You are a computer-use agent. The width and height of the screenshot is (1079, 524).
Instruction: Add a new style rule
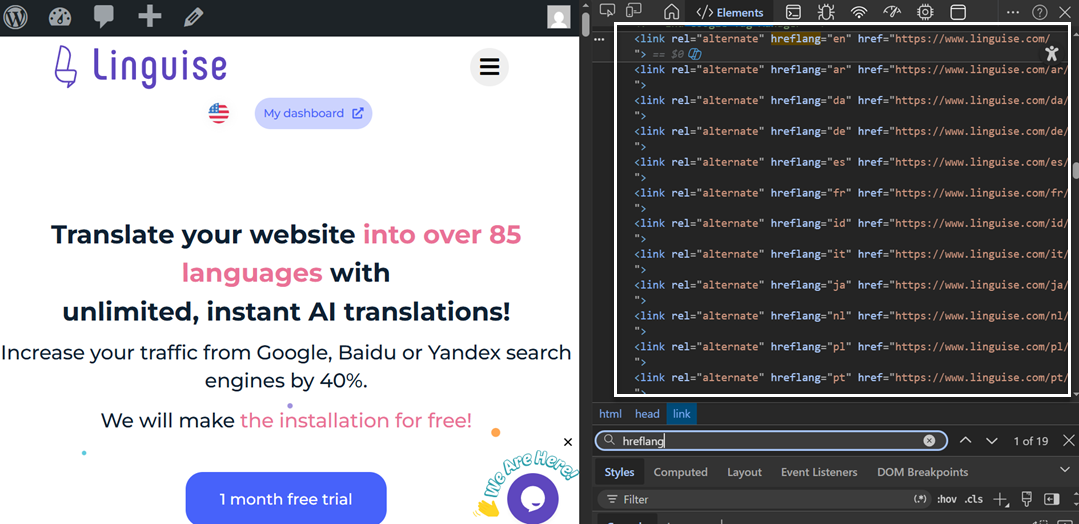[1001, 499]
